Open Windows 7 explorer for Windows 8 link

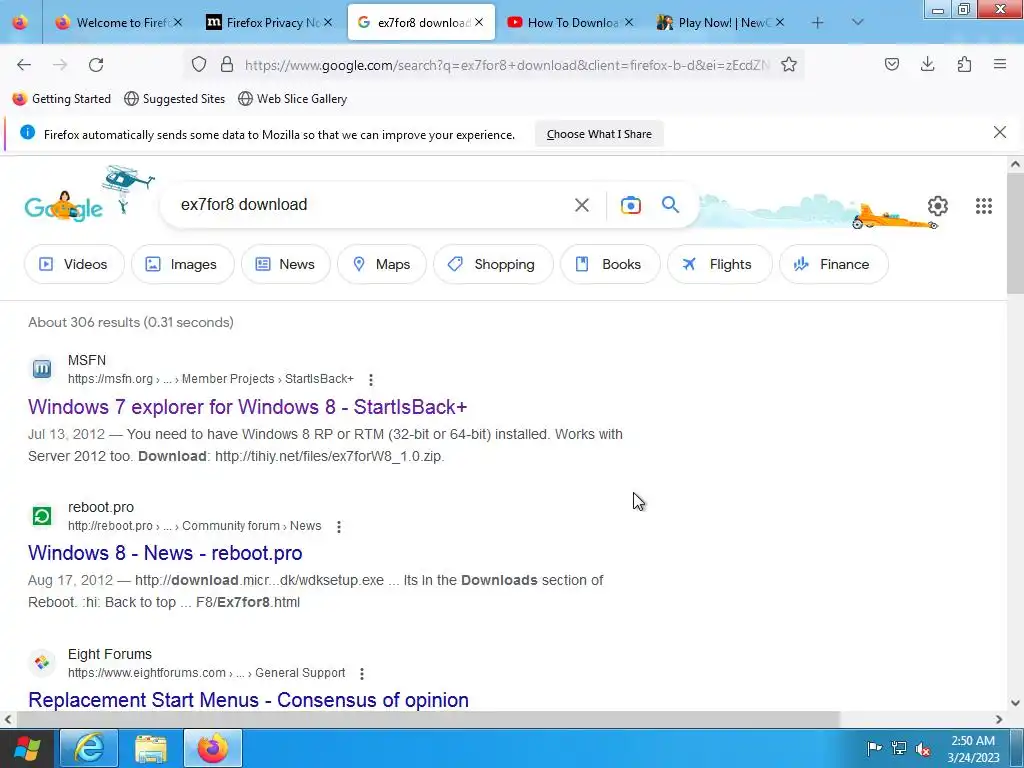click(248, 407)
